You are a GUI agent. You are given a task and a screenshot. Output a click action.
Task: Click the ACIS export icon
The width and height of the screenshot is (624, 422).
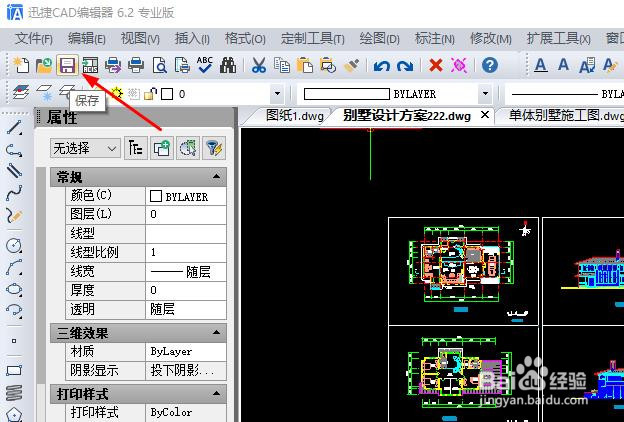(x=90, y=65)
